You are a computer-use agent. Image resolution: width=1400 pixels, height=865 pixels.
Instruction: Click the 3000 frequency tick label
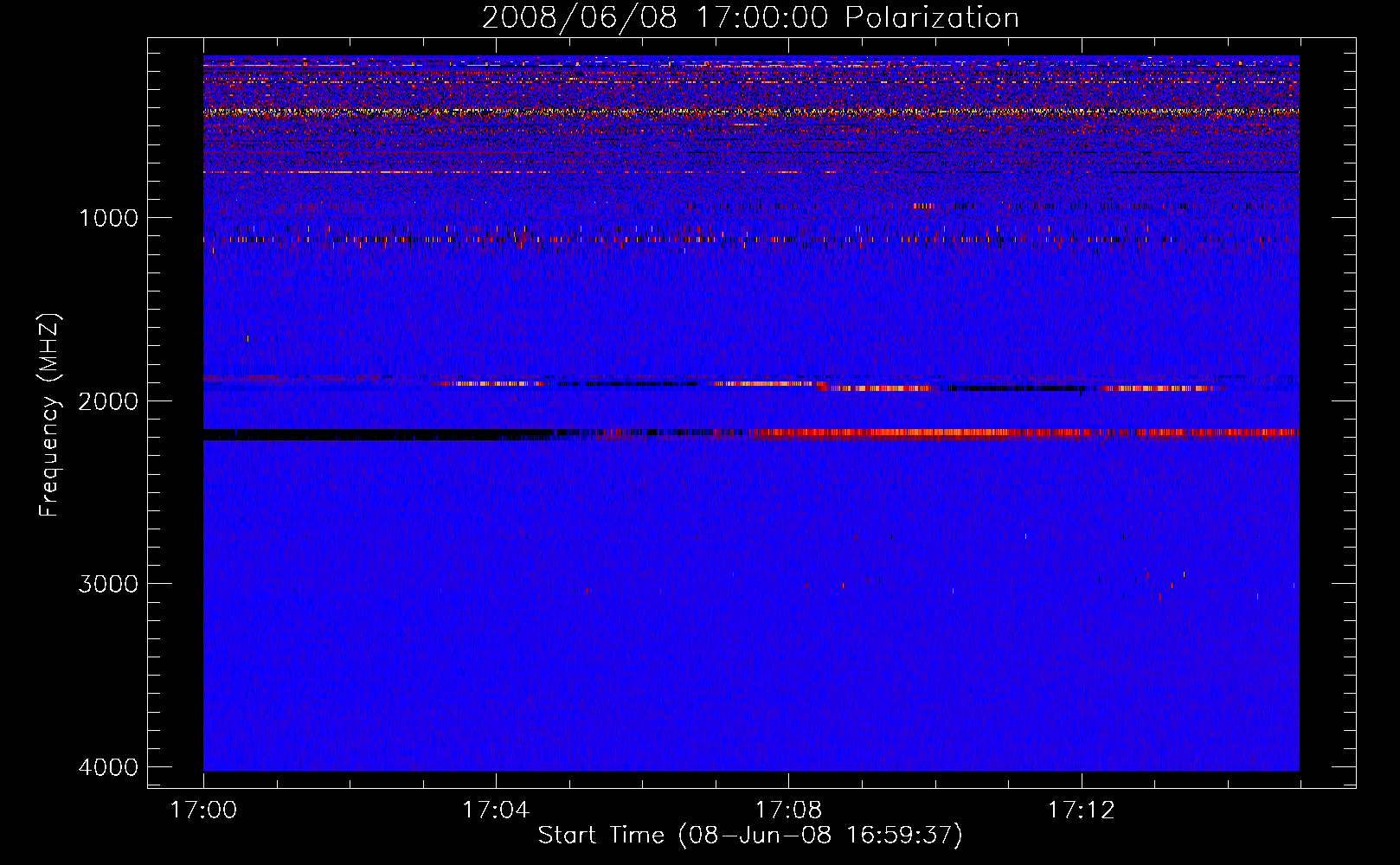click(108, 584)
